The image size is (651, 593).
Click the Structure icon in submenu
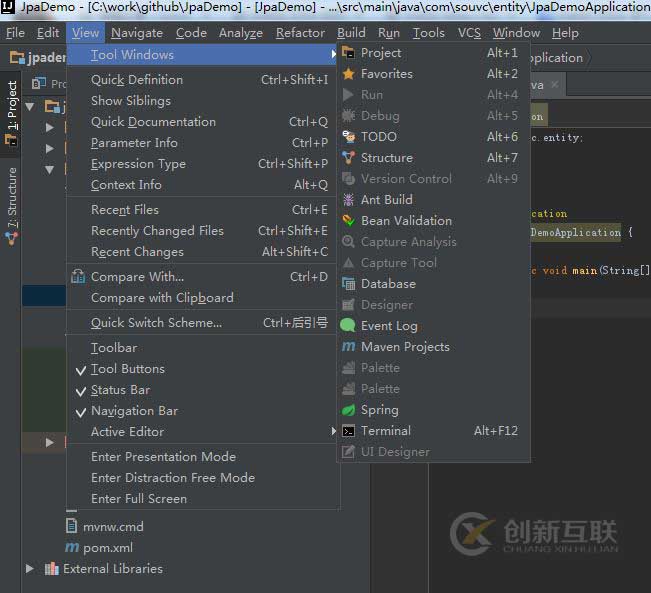coord(348,158)
